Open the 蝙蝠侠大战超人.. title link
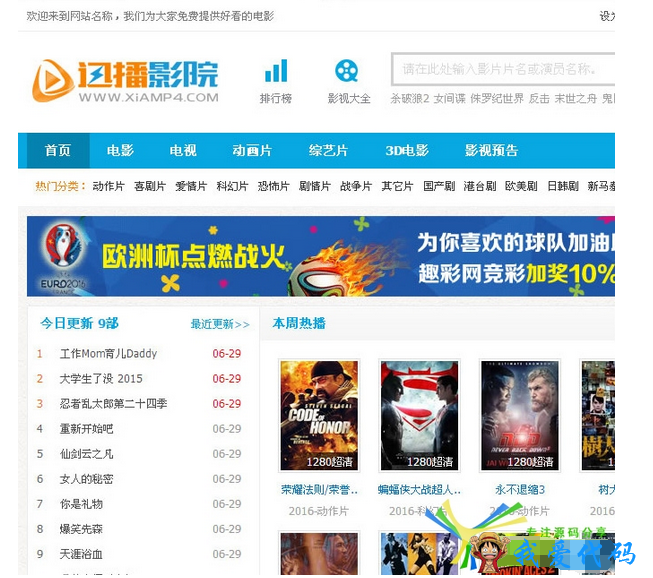Screen dimensions: 653x578 click(x=419, y=490)
